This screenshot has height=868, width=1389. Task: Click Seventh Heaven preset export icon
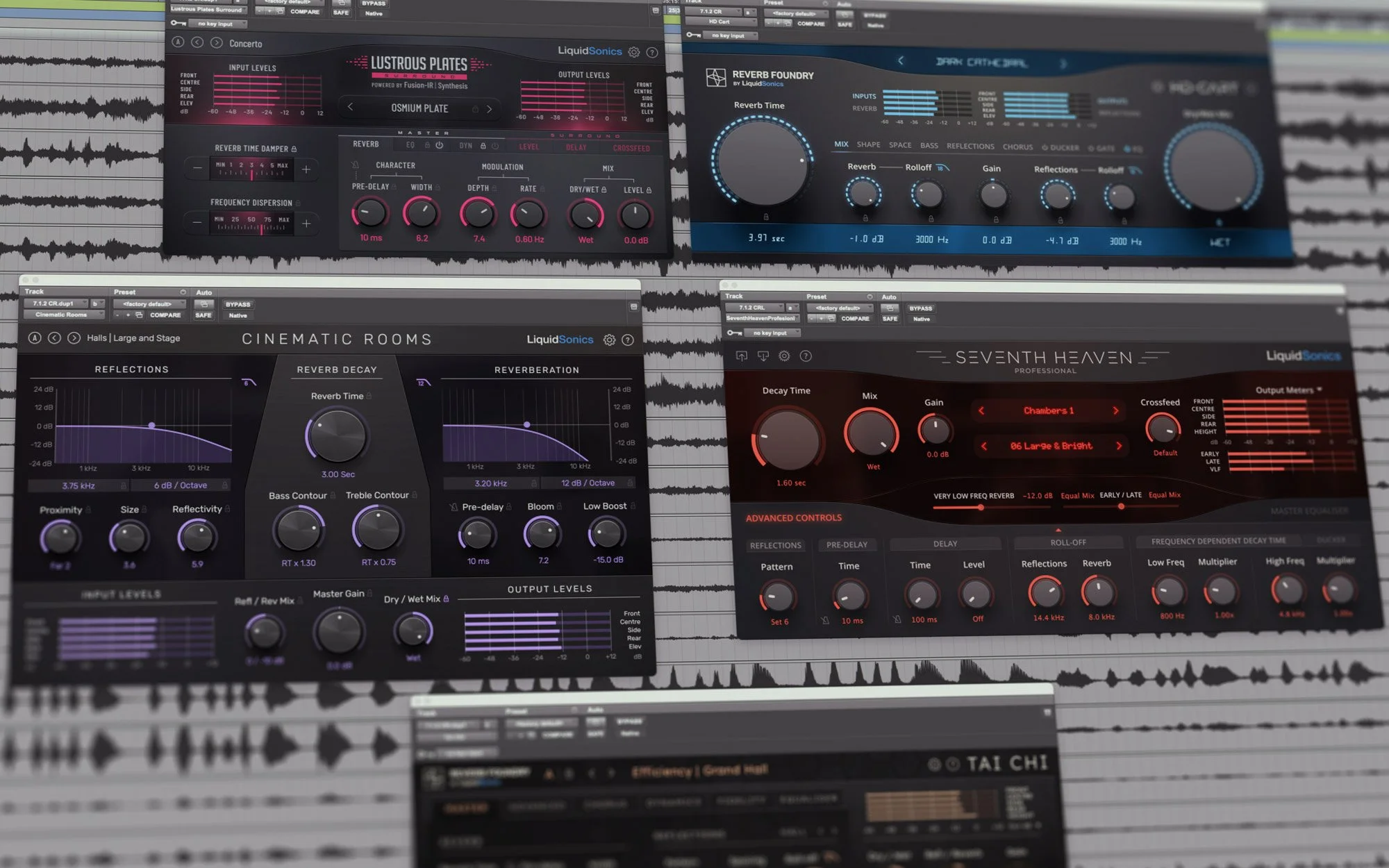tap(742, 356)
